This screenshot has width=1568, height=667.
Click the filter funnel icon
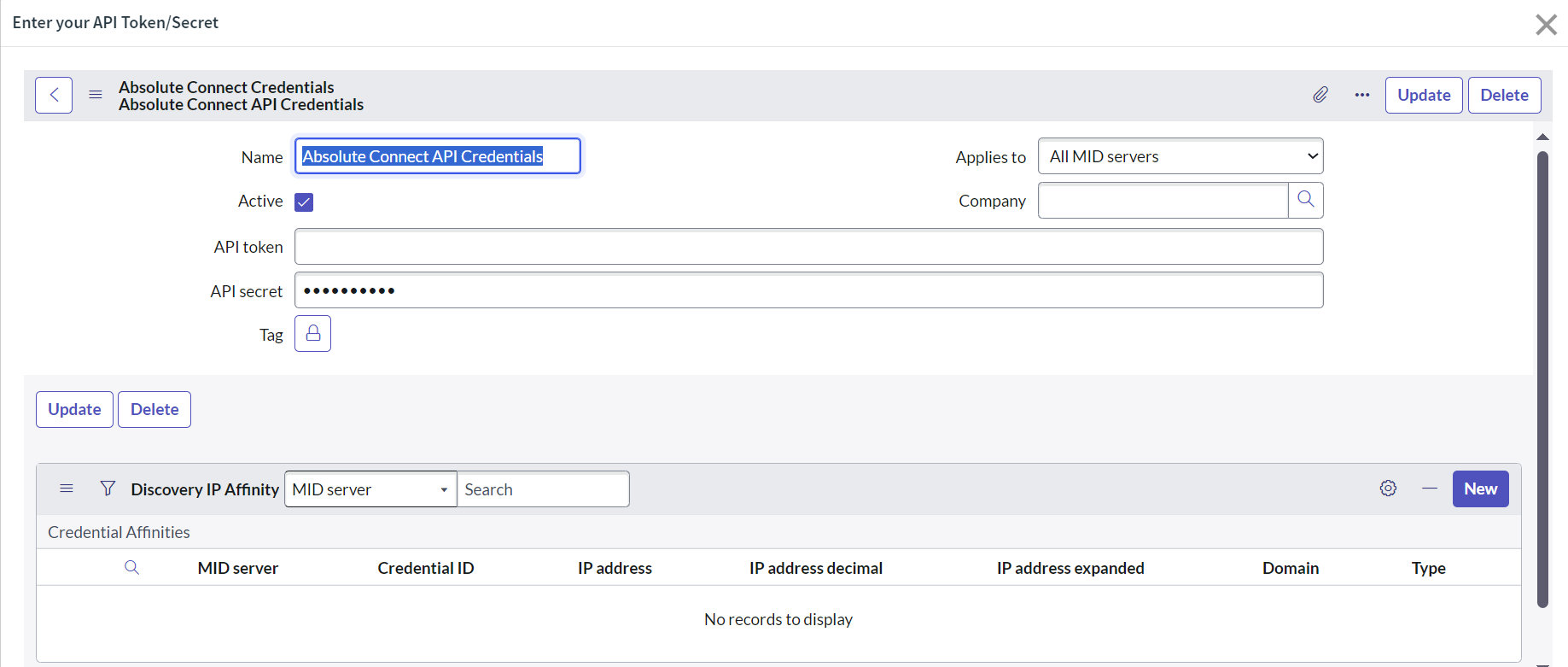point(108,489)
